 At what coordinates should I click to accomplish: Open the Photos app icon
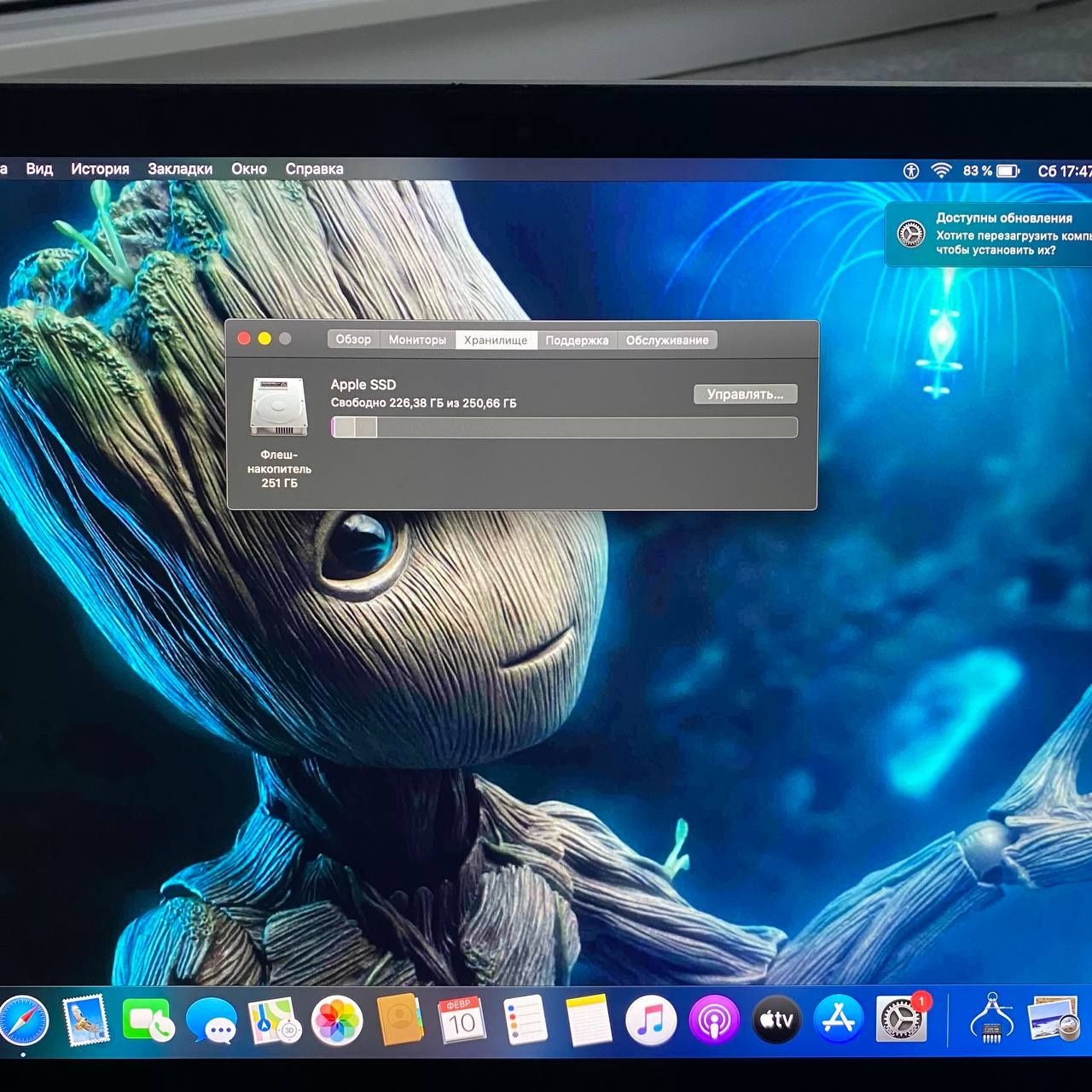coord(337,1020)
